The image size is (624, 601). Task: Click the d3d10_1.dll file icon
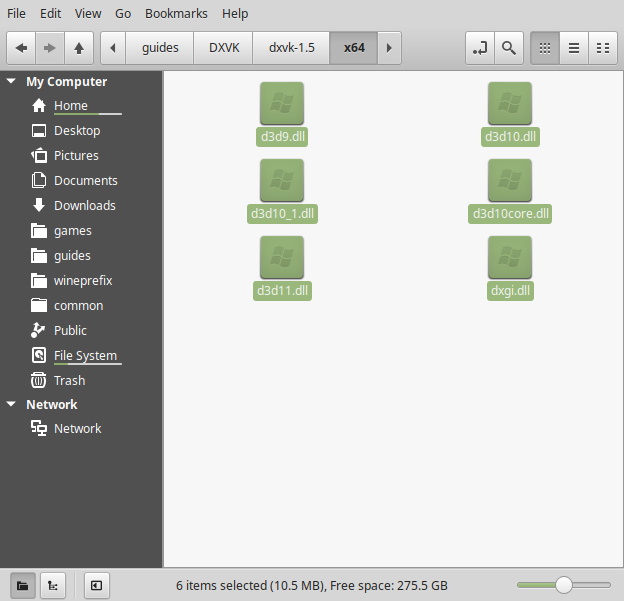(x=282, y=180)
